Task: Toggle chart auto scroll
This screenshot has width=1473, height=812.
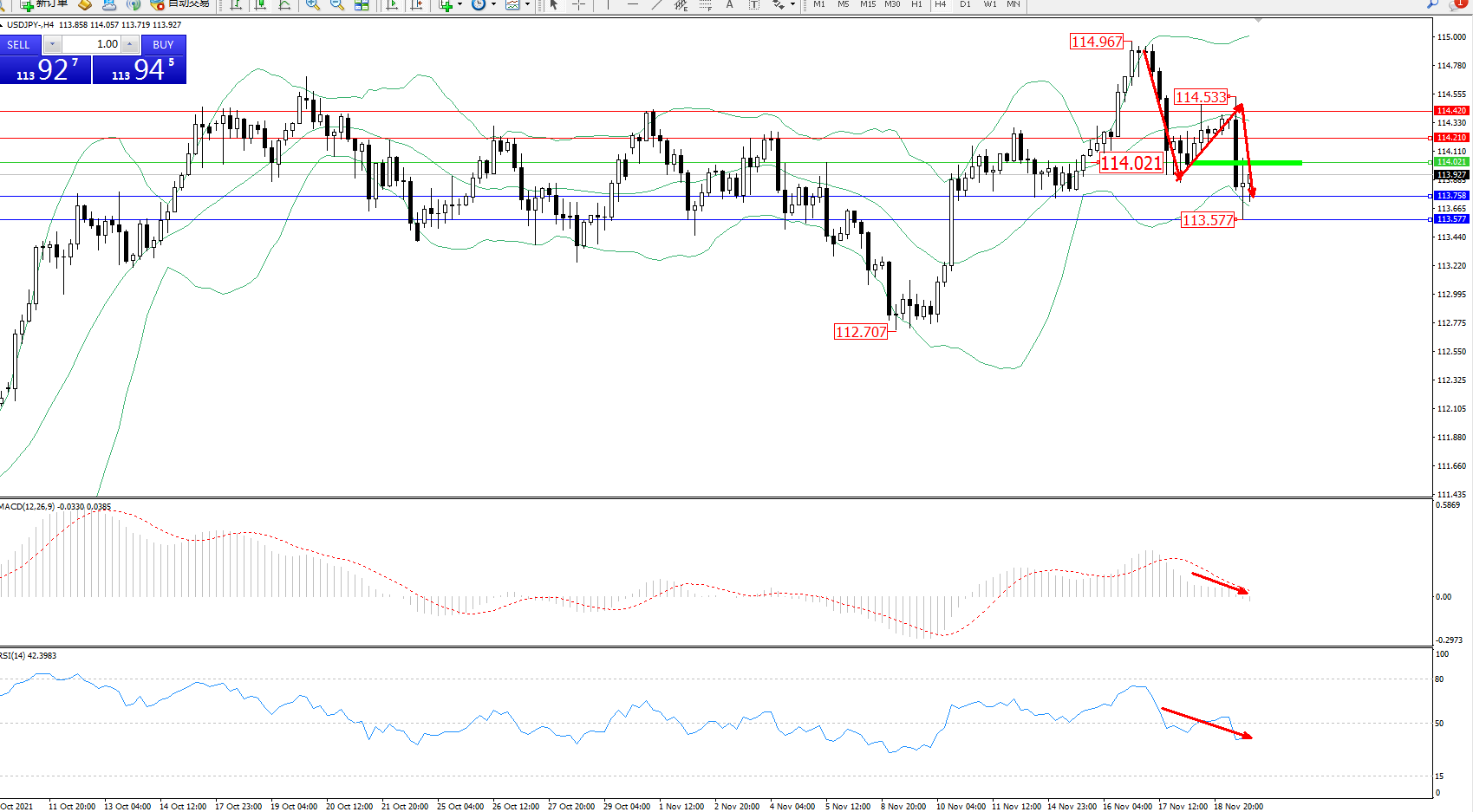Action: point(392,5)
